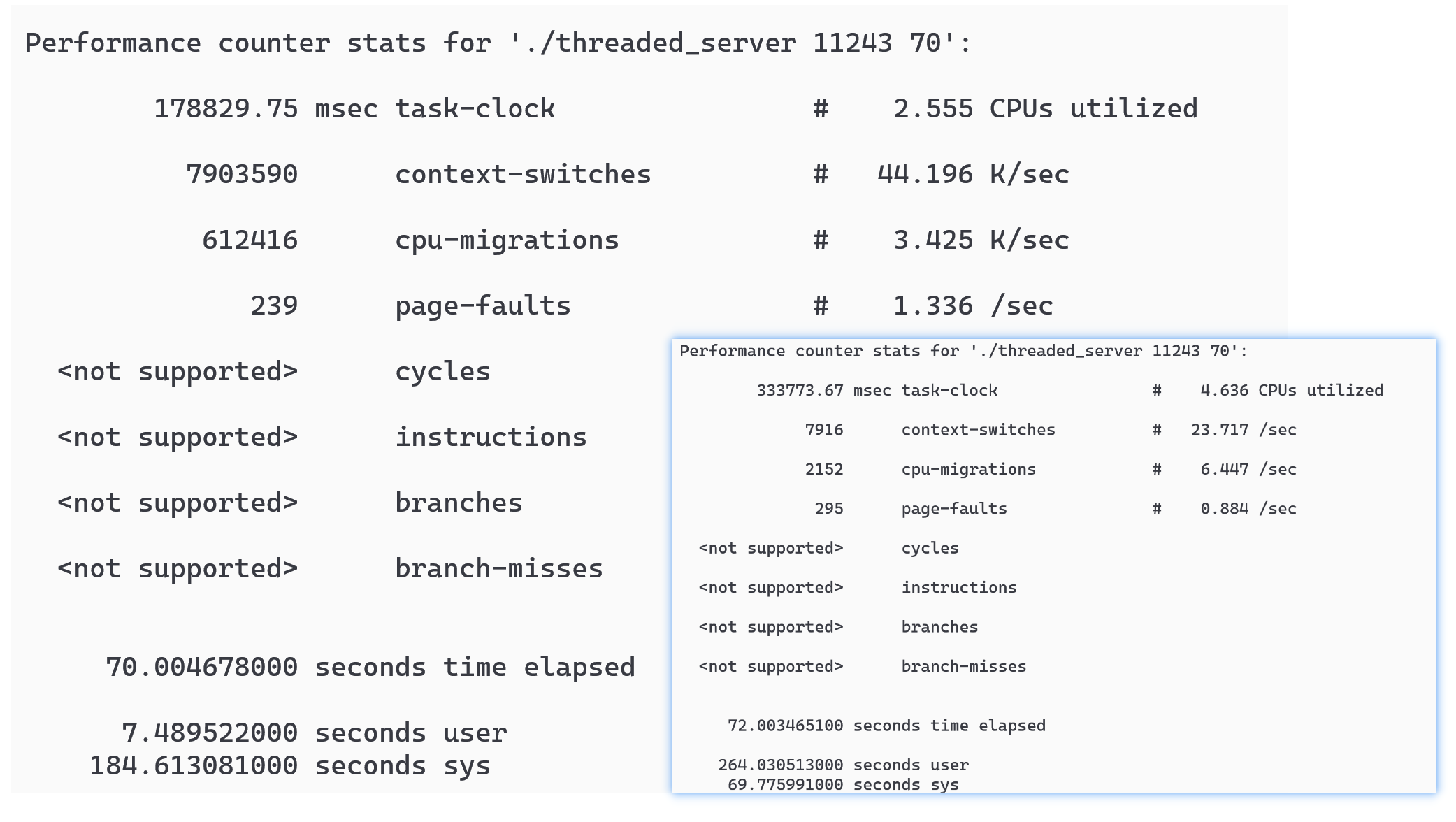
Task: Click the 7903590 context-switches count
Action: click(242, 175)
